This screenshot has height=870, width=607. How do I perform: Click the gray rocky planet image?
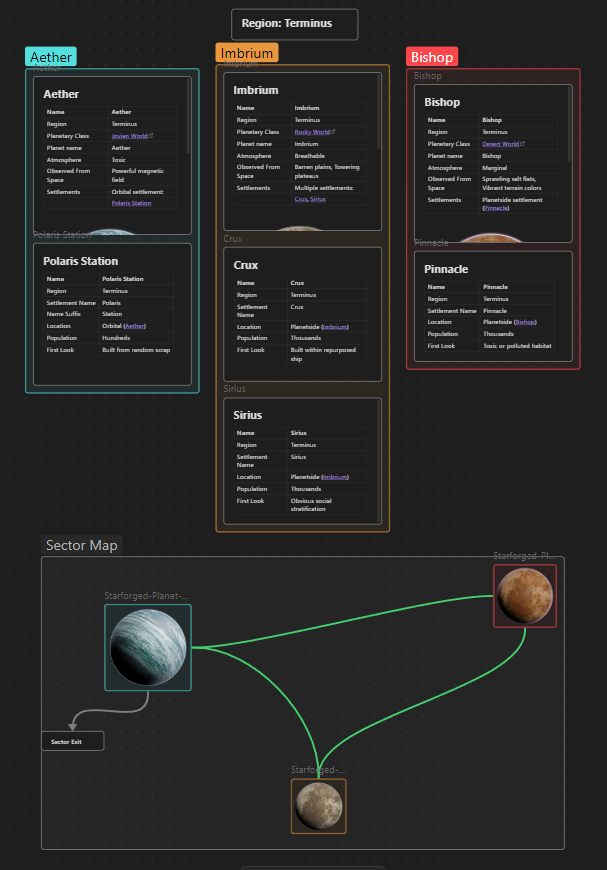tap(318, 805)
